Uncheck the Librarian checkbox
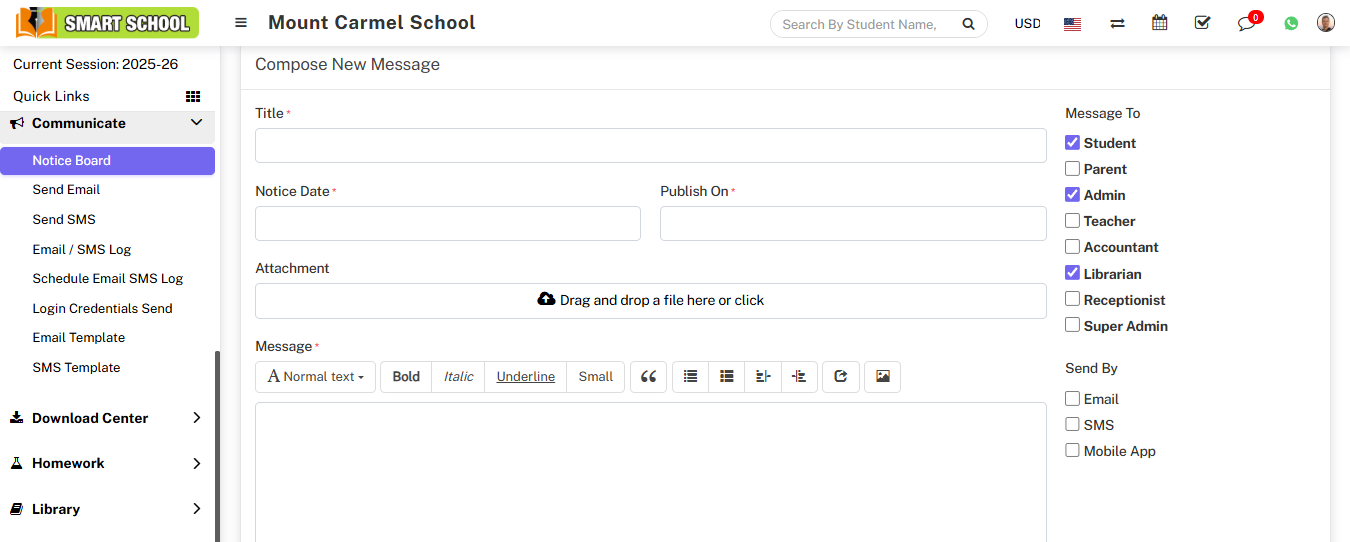Viewport: 1350px width, 542px height. [1072, 273]
